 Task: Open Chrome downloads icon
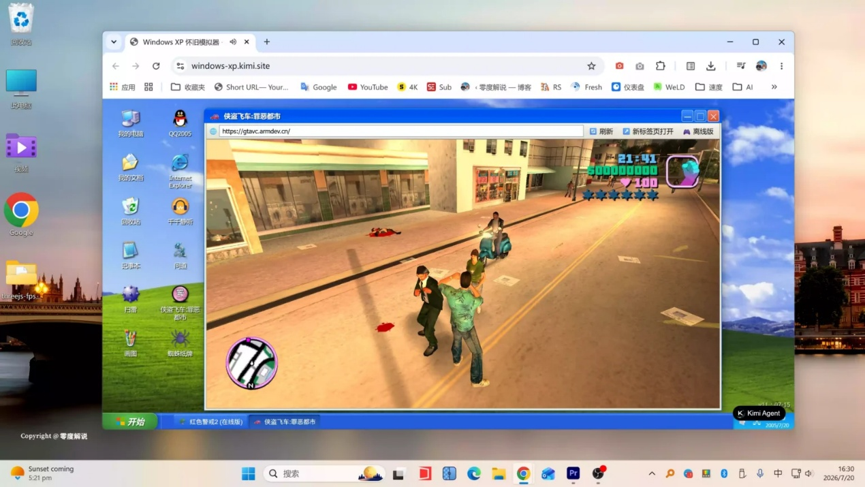click(711, 66)
